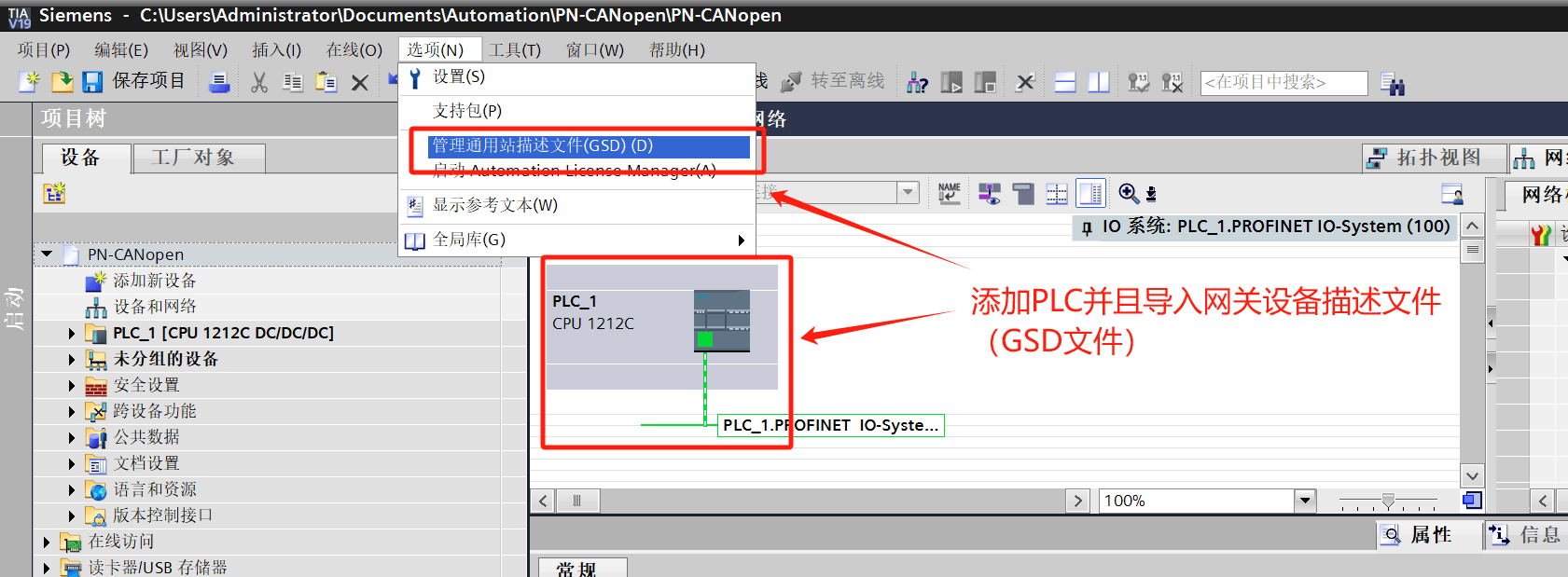Open the 项目(P) menu
1568x577 pixels.
coord(44,50)
